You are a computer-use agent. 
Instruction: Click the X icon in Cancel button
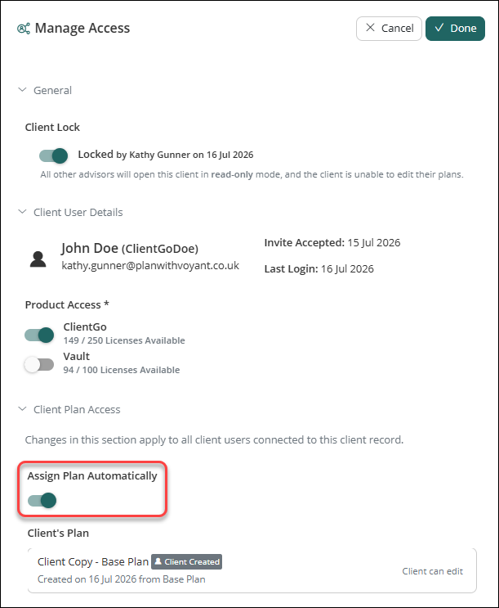click(x=370, y=28)
